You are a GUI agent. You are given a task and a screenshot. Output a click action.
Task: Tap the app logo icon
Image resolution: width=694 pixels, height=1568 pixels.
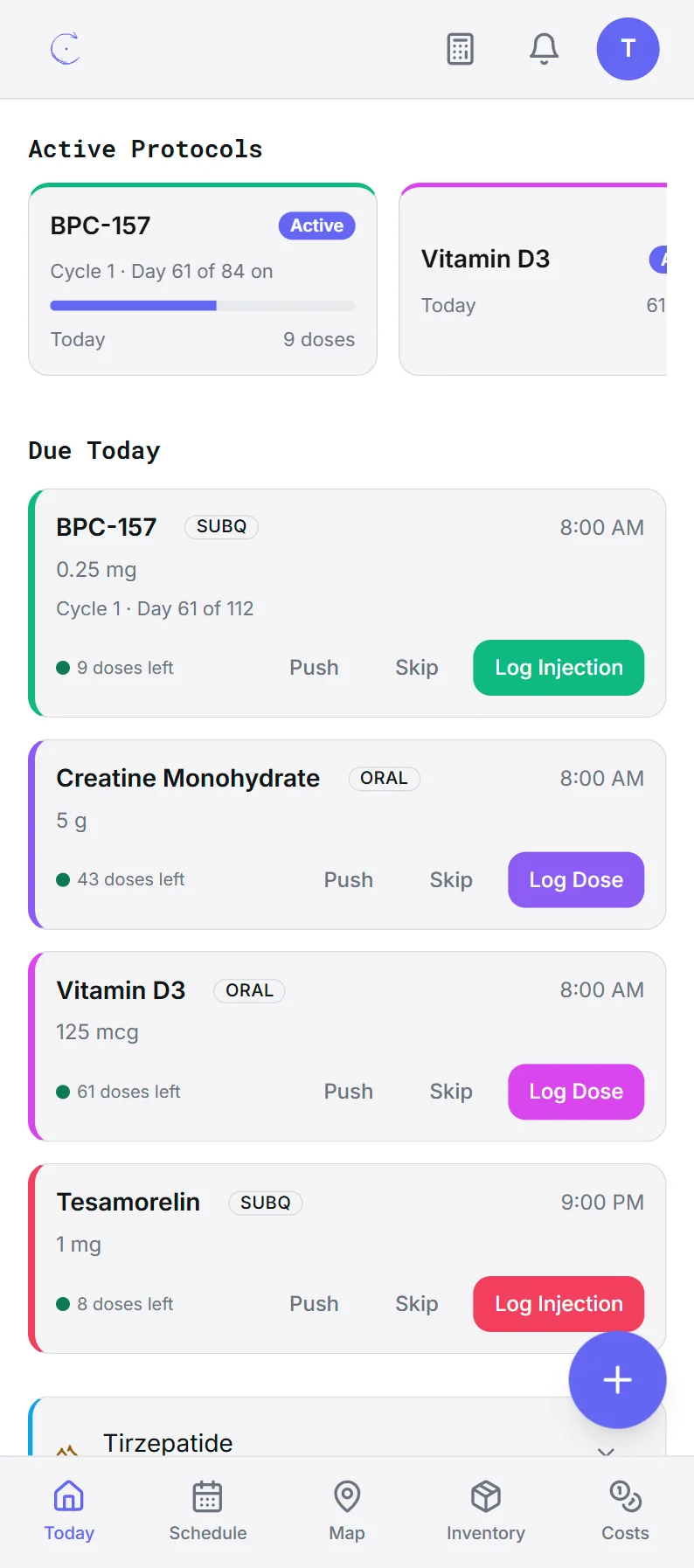point(66,49)
